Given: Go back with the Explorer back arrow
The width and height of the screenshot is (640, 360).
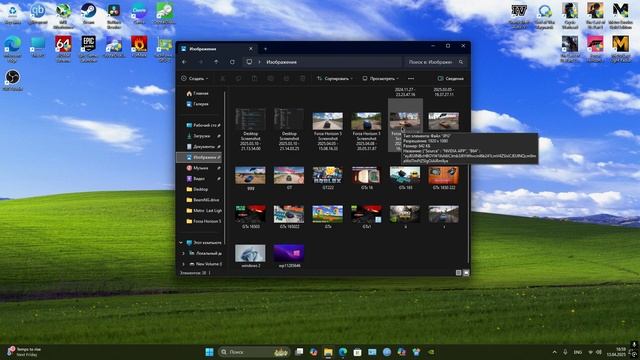Looking at the screenshot, I should pos(184,62).
